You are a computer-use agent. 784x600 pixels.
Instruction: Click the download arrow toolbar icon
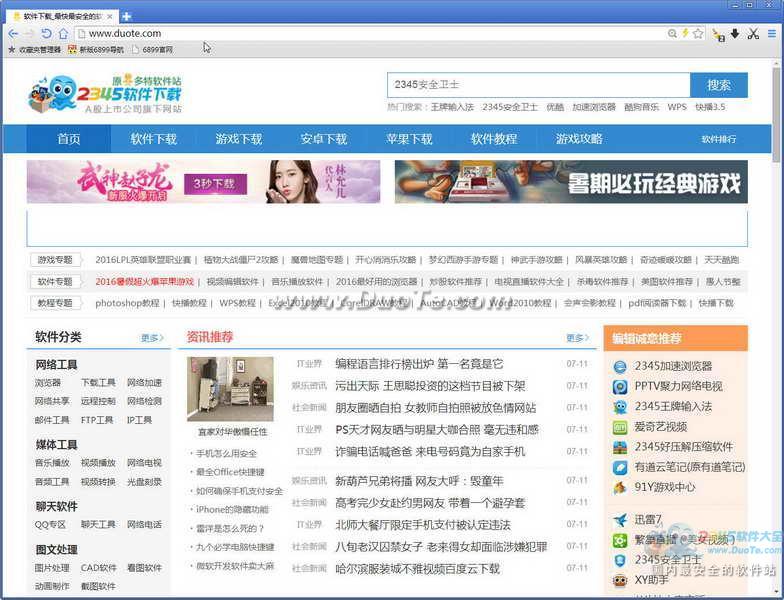tap(735, 34)
